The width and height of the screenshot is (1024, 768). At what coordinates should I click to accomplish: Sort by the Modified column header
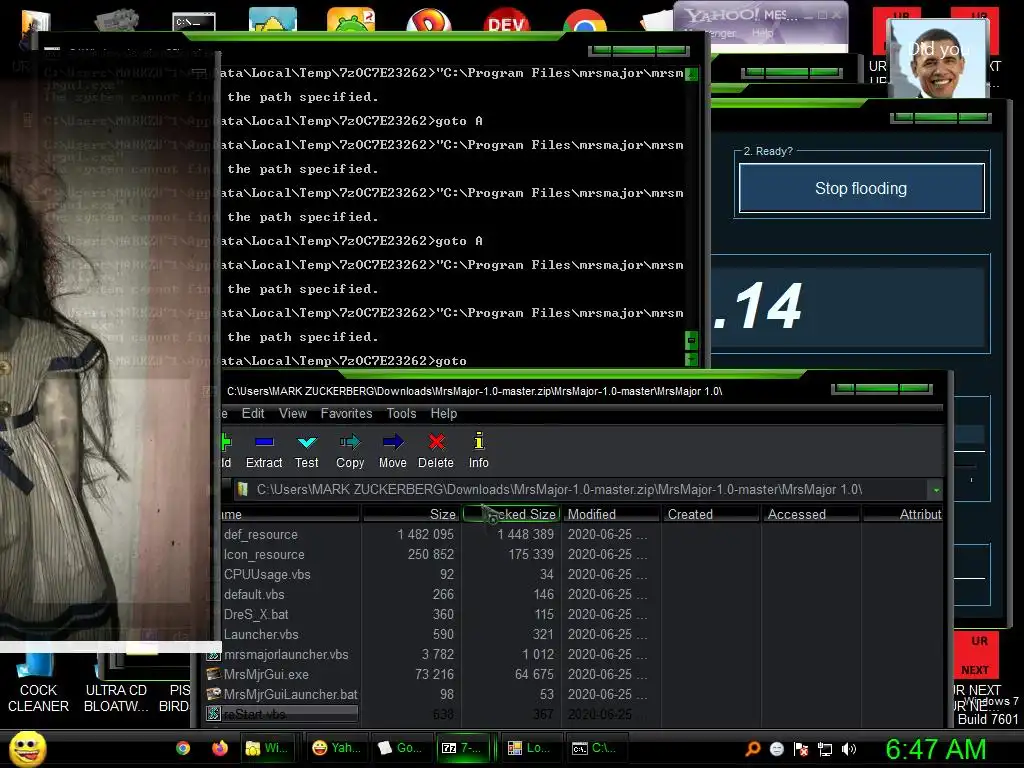point(611,514)
